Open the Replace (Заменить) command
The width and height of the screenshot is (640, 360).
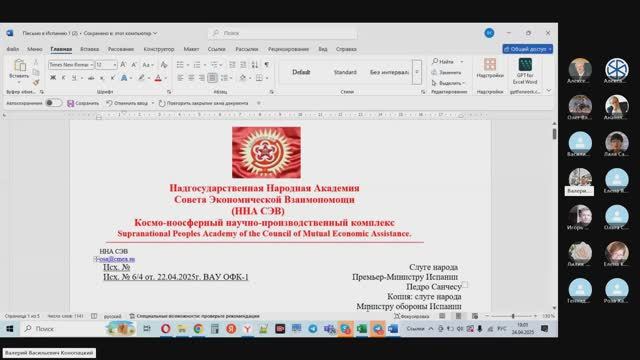[446, 72]
